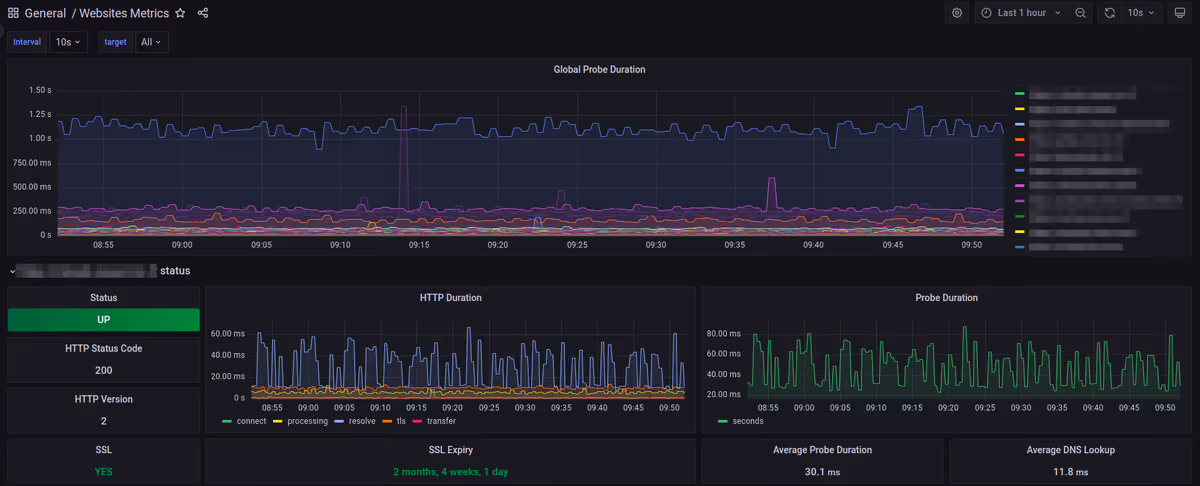Click the seconds legend color swatch
The height and width of the screenshot is (486, 1200).
(x=723, y=421)
